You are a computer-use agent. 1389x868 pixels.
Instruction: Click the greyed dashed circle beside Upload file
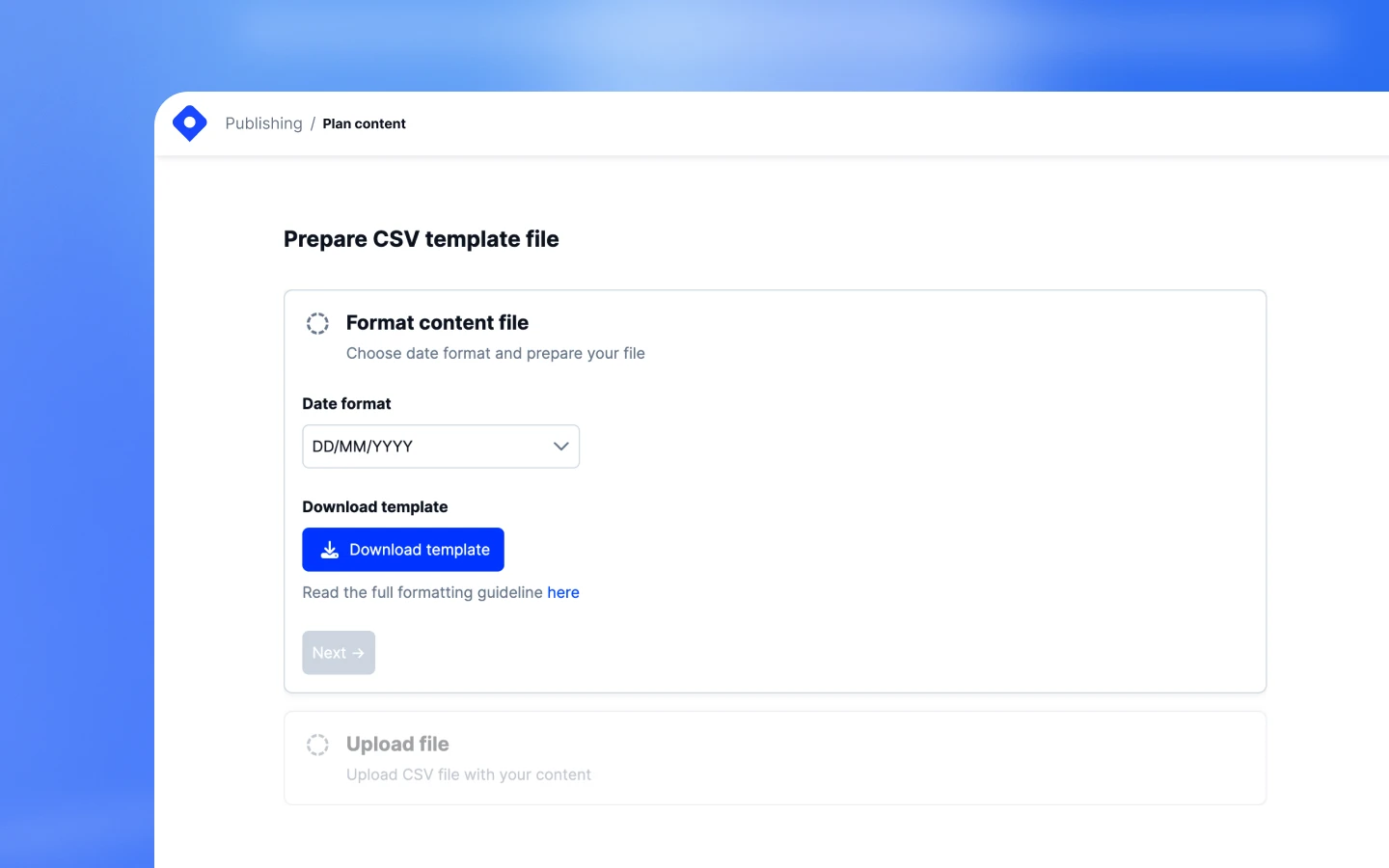(317, 744)
